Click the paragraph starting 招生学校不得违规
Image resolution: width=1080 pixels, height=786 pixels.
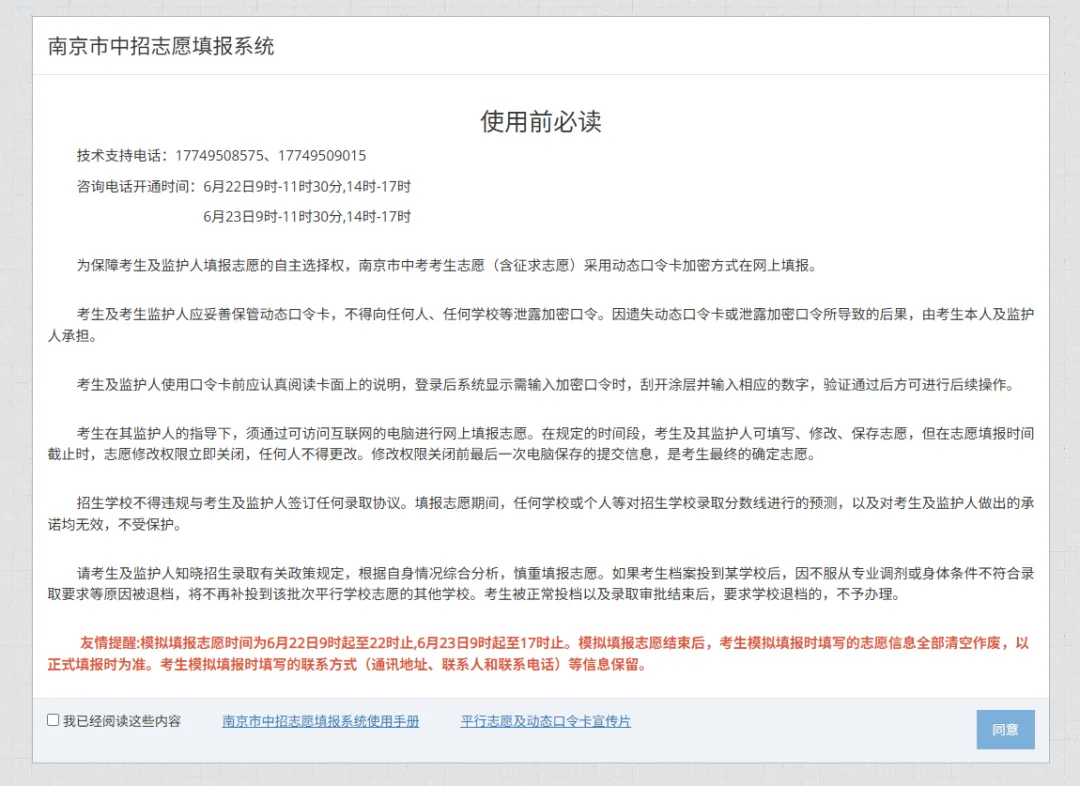click(x=541, y=514)
